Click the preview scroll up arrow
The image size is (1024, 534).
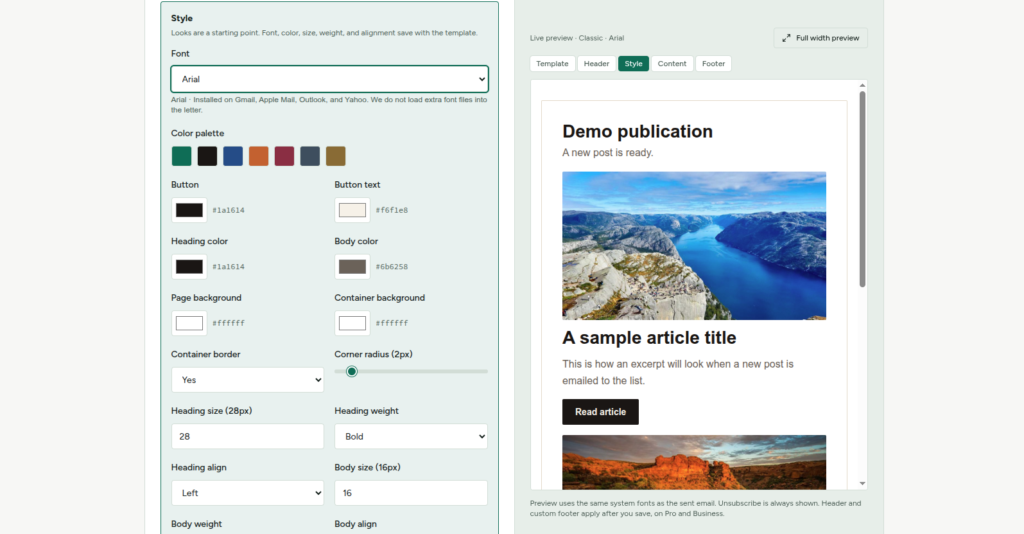coord(862,86)
